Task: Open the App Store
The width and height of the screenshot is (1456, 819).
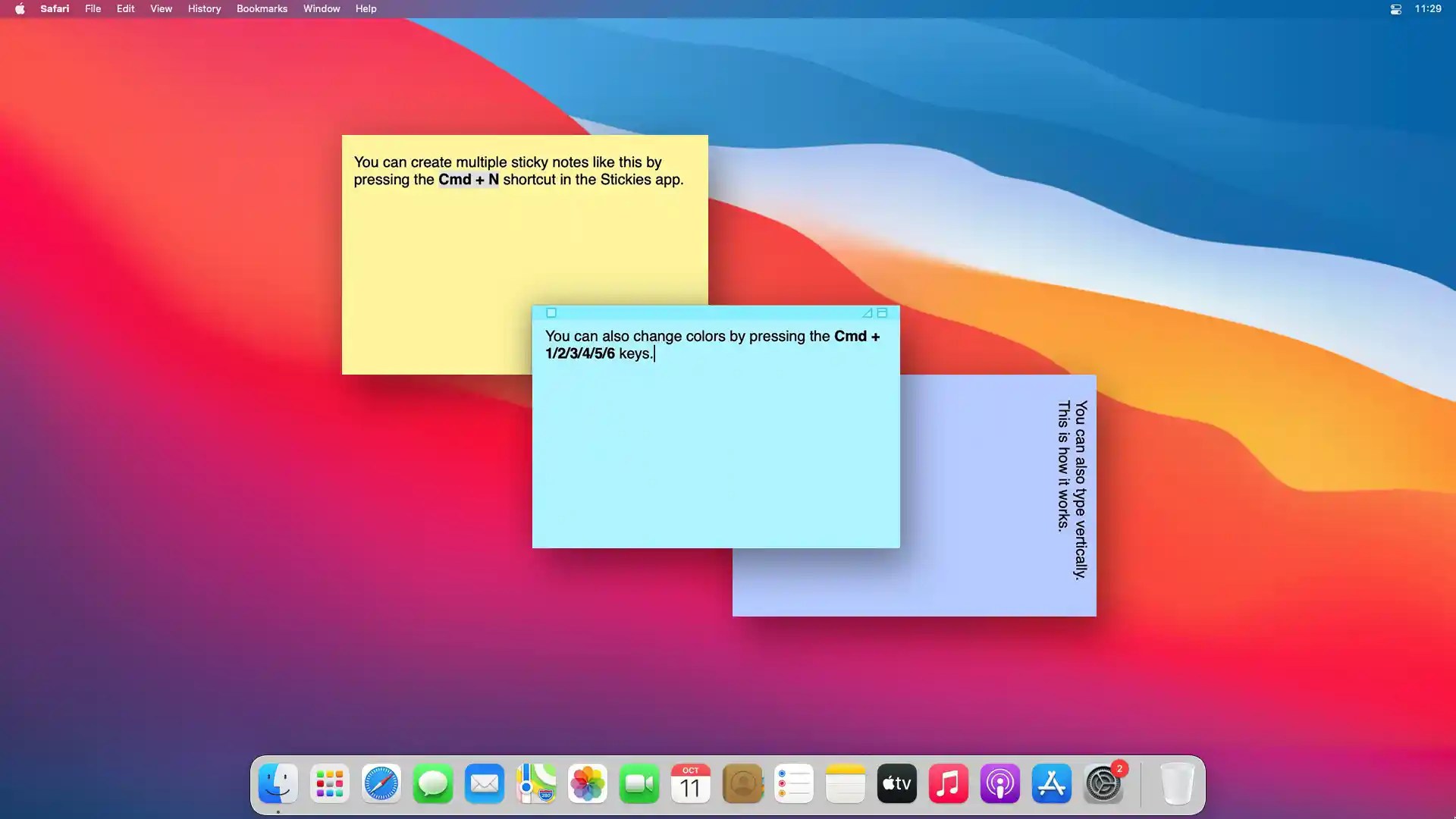Action: [1052, 783]
